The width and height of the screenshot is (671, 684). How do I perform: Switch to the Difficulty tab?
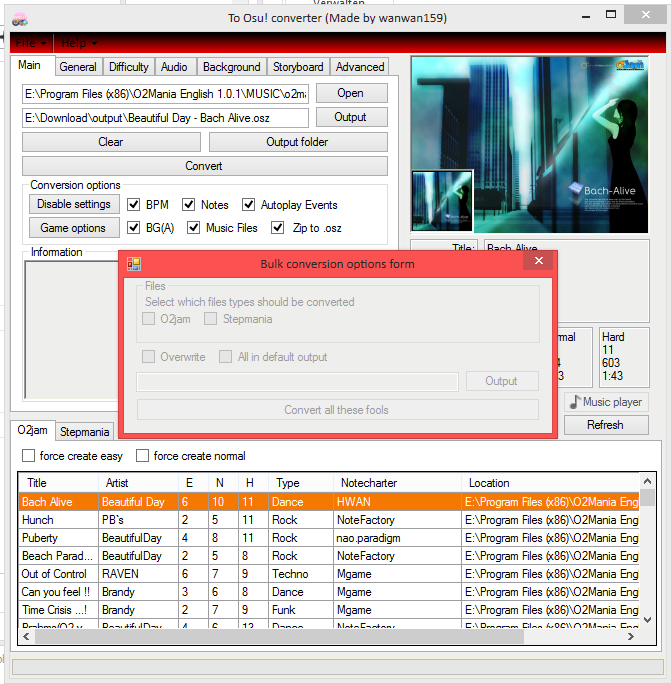tap(129, 67)
